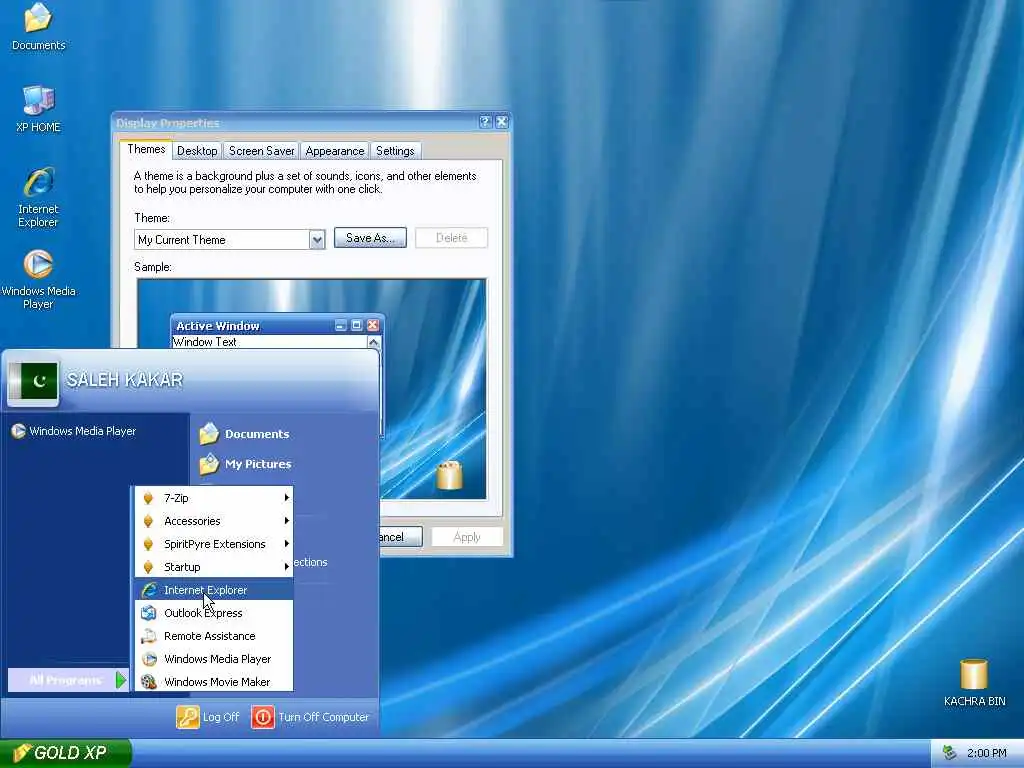Click the All Programs button
Viewport: 1024px width, 768px height.
(67, 680)
